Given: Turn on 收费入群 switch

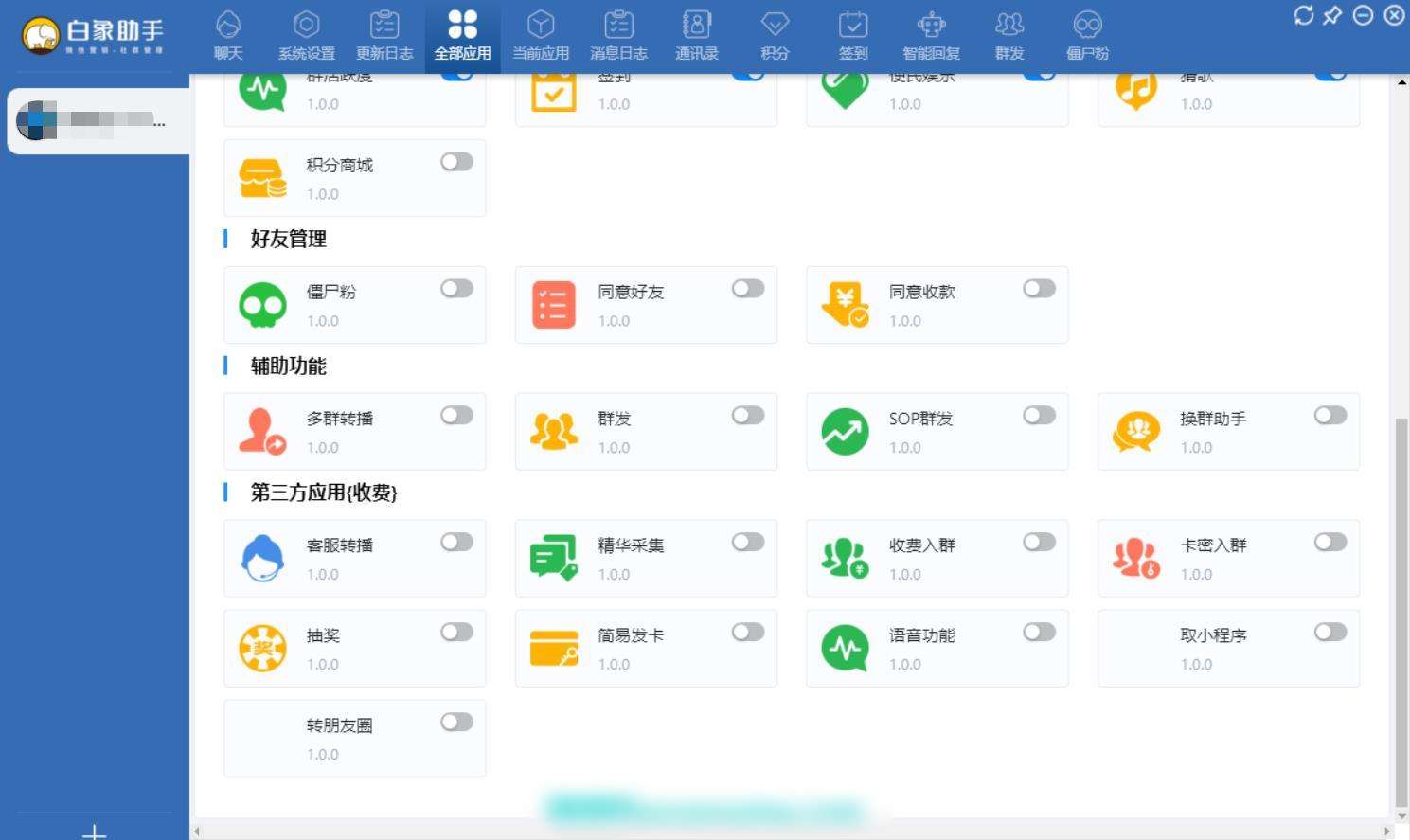Looking at the screenshot, I should click(1039, 543).
